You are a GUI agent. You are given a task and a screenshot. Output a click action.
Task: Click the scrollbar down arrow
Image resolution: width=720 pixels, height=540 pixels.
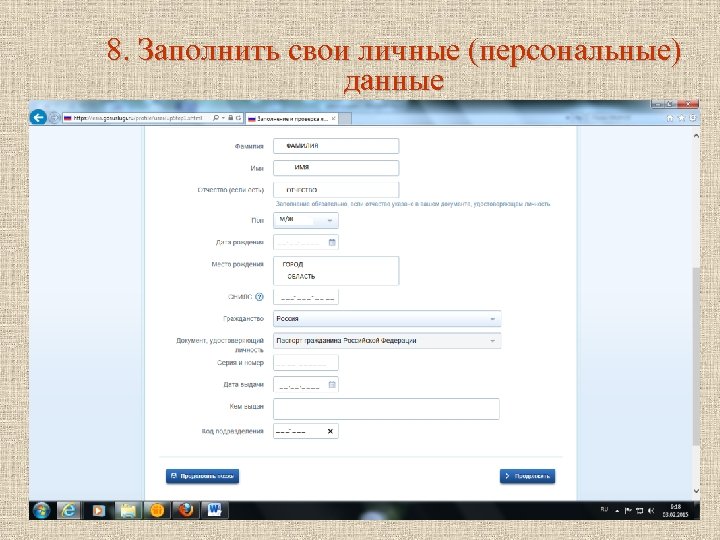(696, 491)
